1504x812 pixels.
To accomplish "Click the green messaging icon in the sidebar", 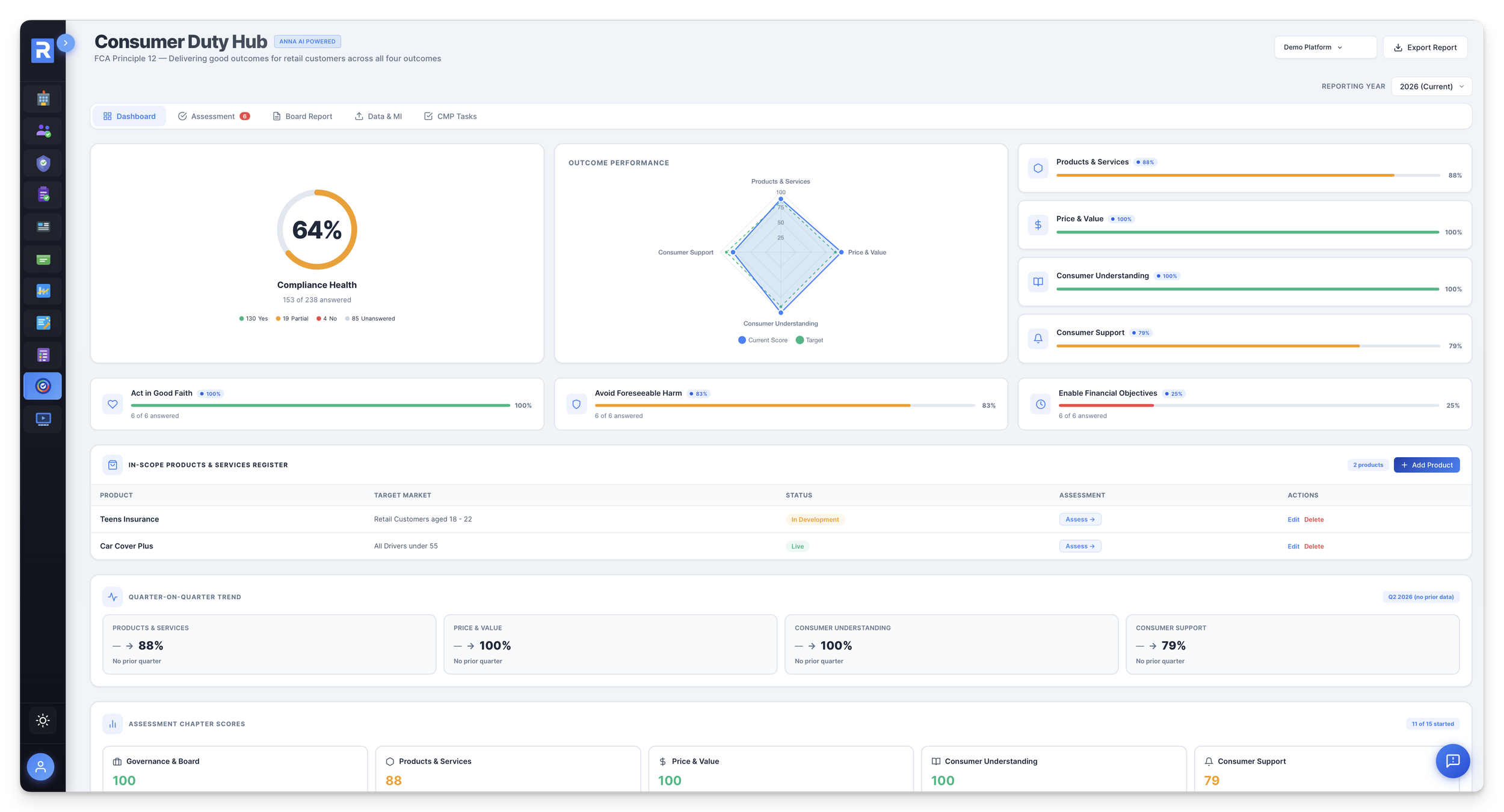I will 42,259.
